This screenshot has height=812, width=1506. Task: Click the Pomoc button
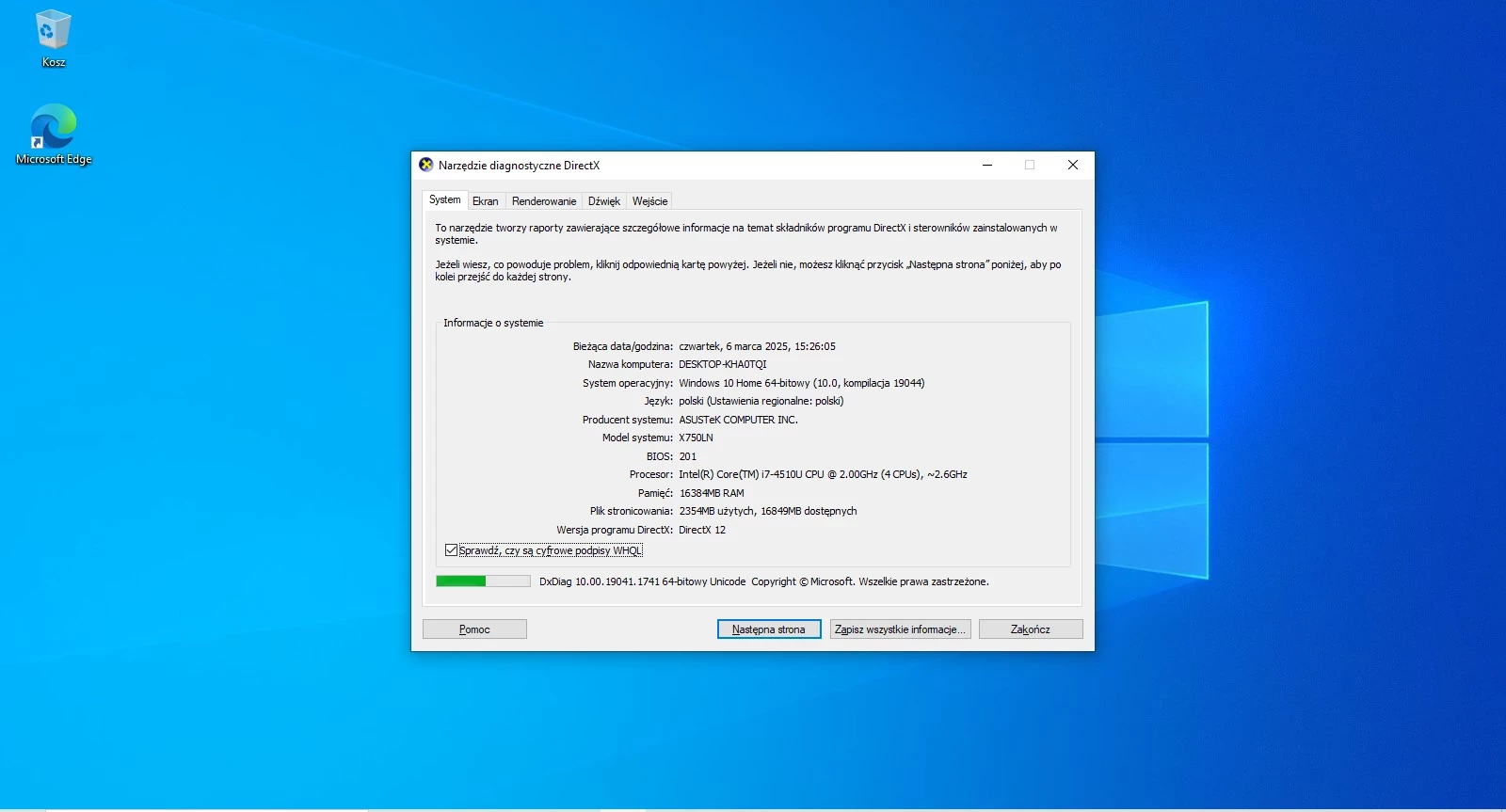474,629
